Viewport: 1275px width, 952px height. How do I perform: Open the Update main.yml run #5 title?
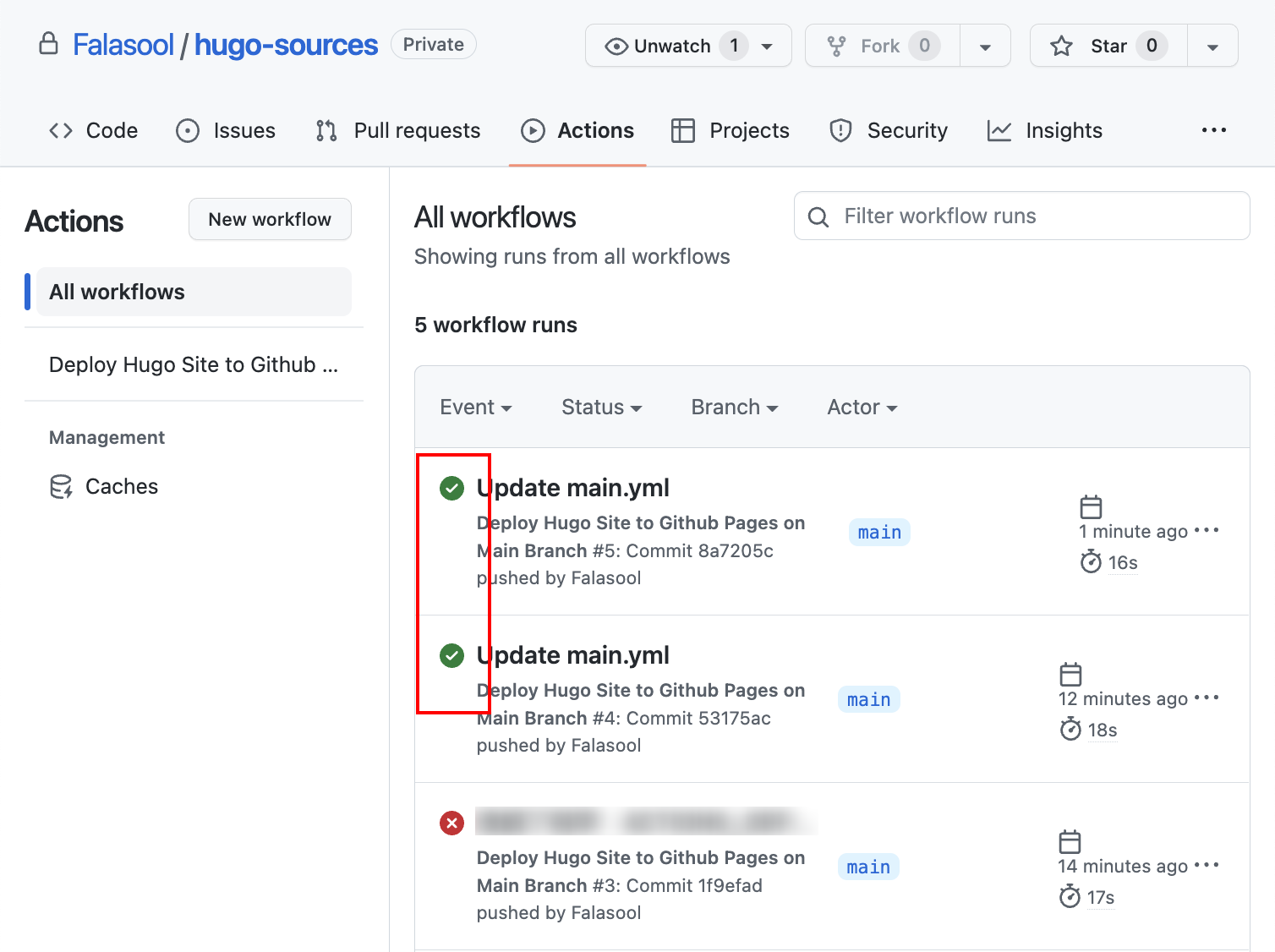click(x=573, y=488)
